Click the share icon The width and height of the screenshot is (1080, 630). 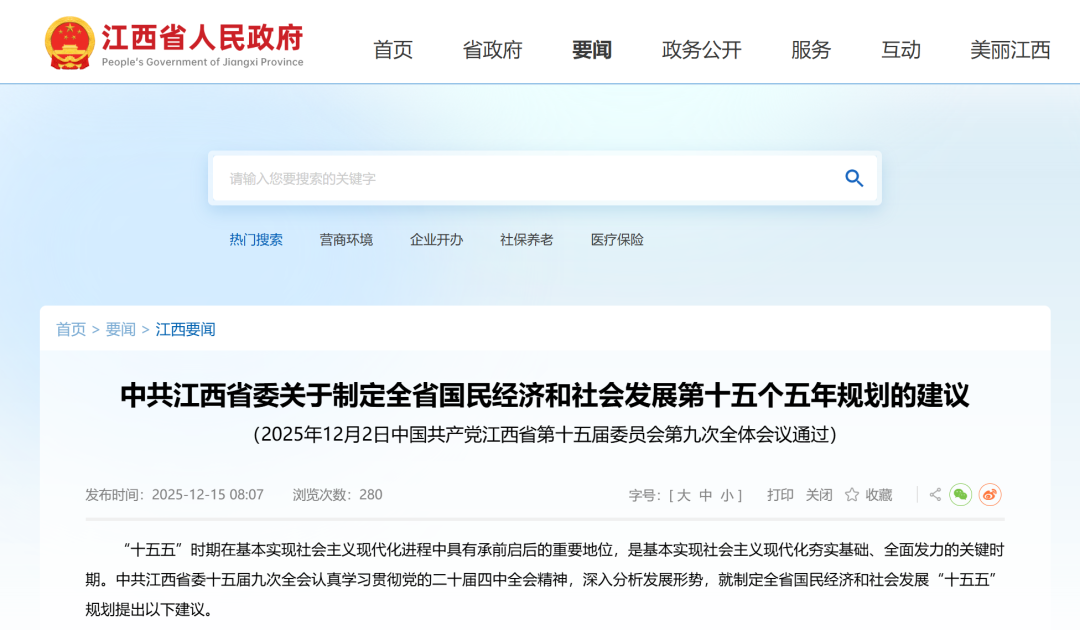pos(935,494)
